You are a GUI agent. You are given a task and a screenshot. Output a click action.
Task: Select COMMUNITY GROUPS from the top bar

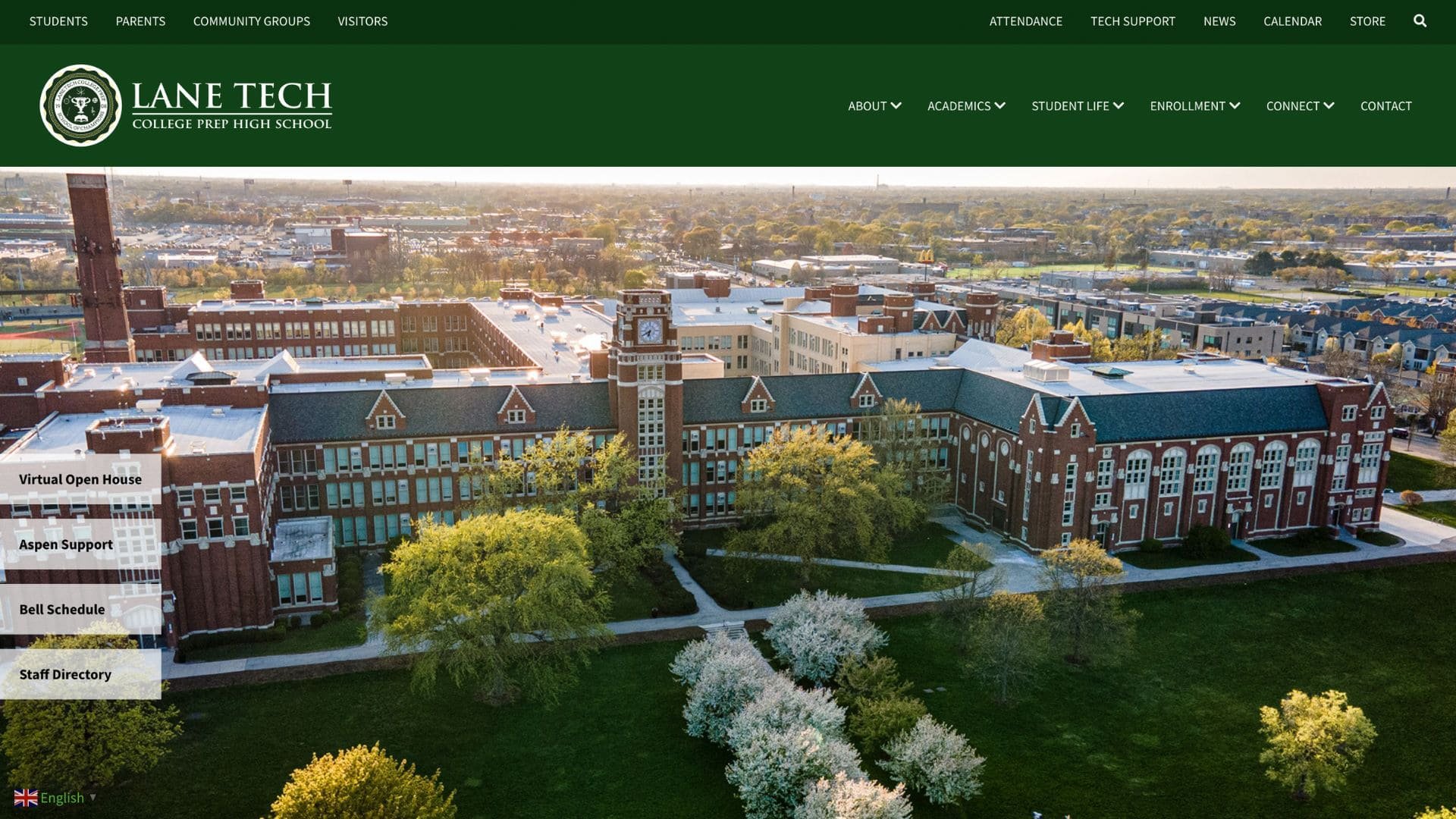[x=252, y=21]
